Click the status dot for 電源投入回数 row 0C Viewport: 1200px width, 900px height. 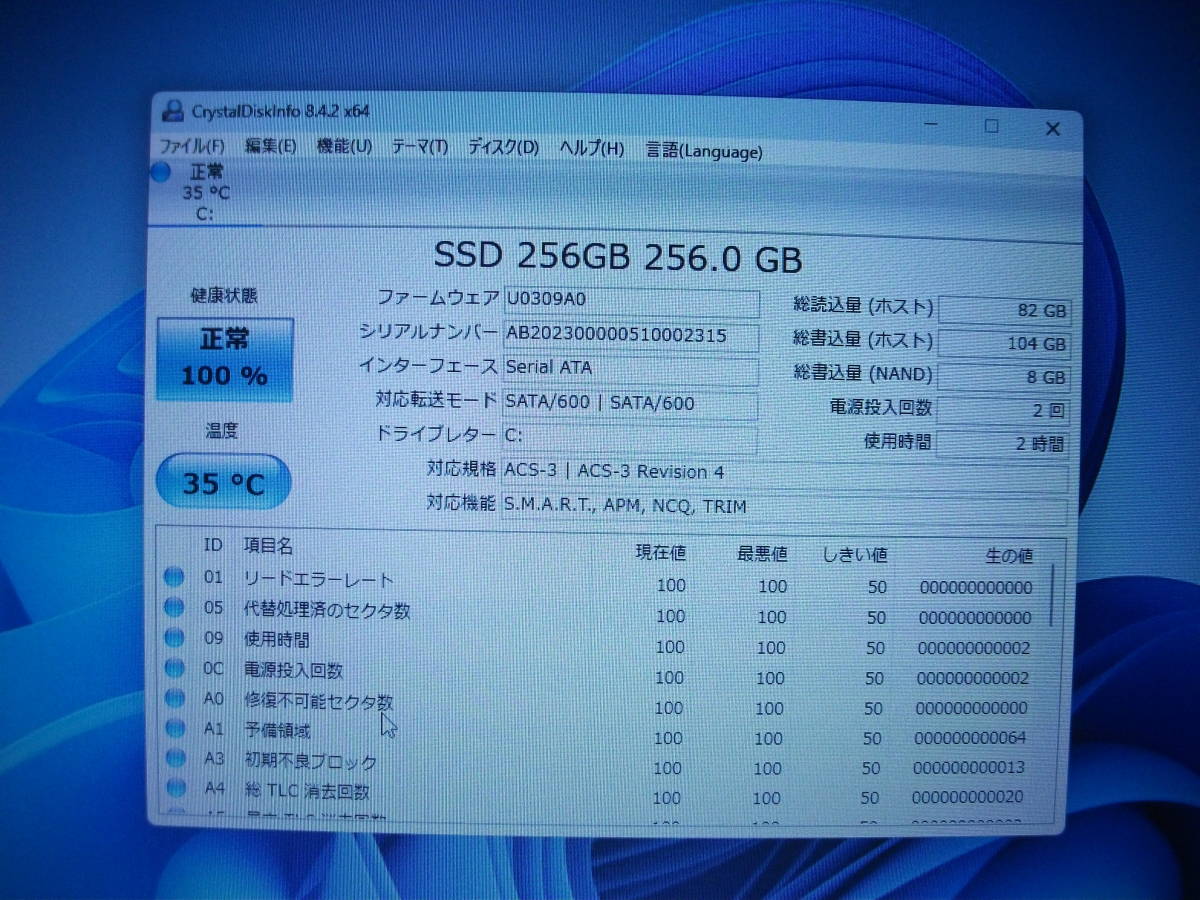175,667
